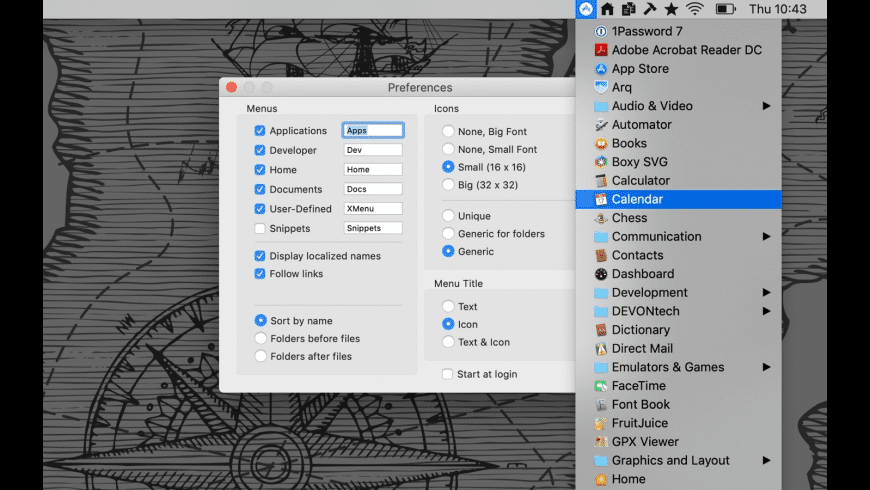The width and height of the screenshot is (870, 490).
Task: Click the 1Password 7 app icon
Action: click(x=601, y=32)
